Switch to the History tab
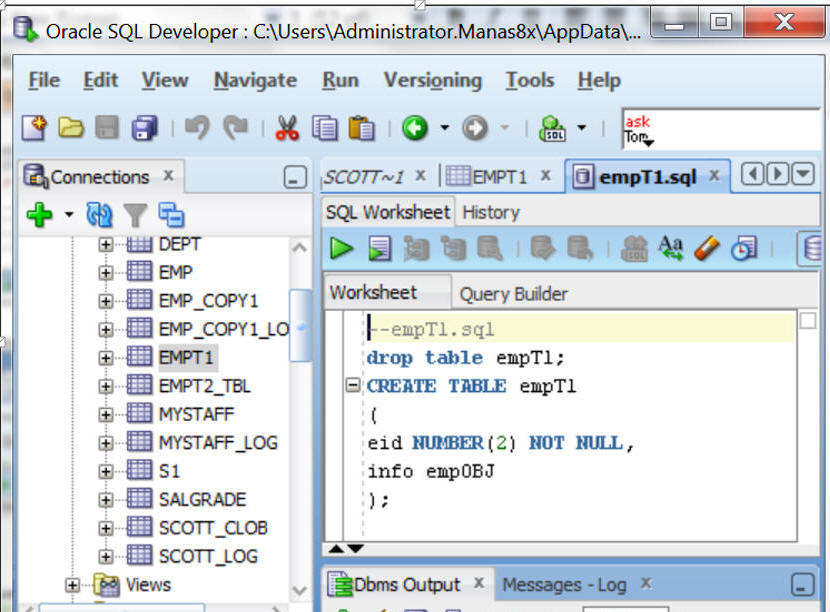 tap(491, 213)
